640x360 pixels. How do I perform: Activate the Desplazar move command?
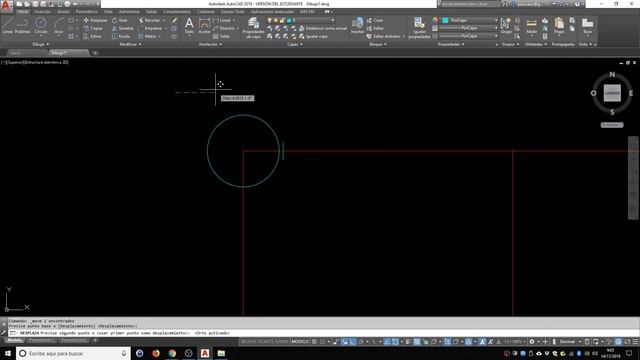click(96, 20)
